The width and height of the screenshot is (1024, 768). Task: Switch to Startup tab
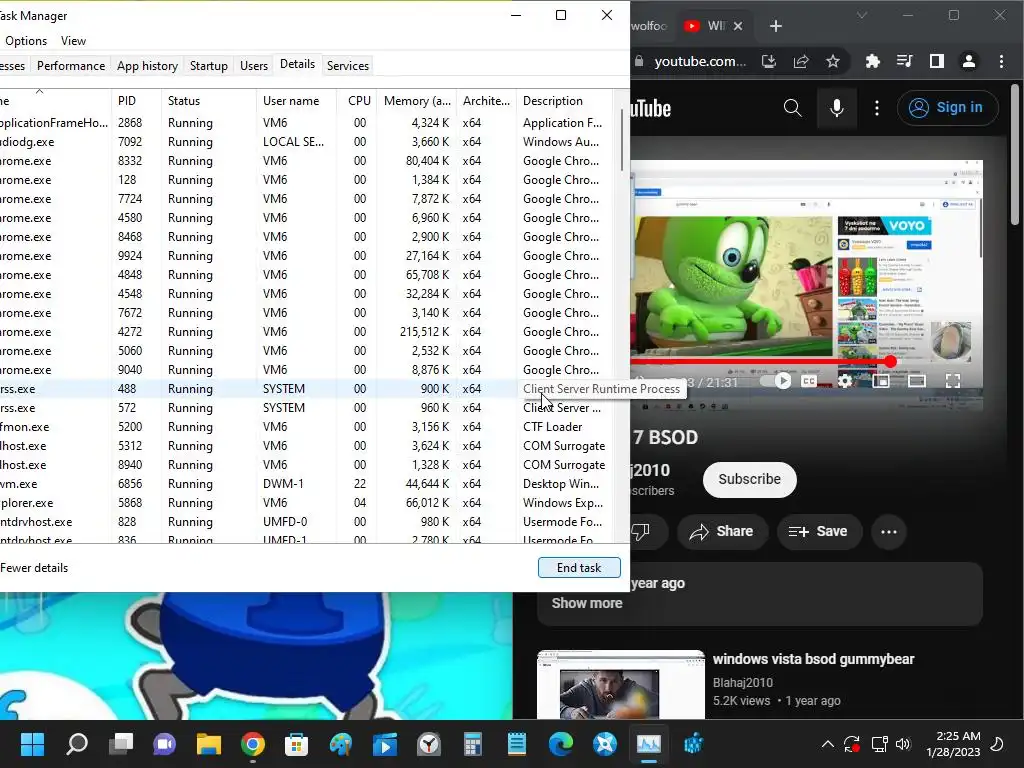tap(208, 66)
